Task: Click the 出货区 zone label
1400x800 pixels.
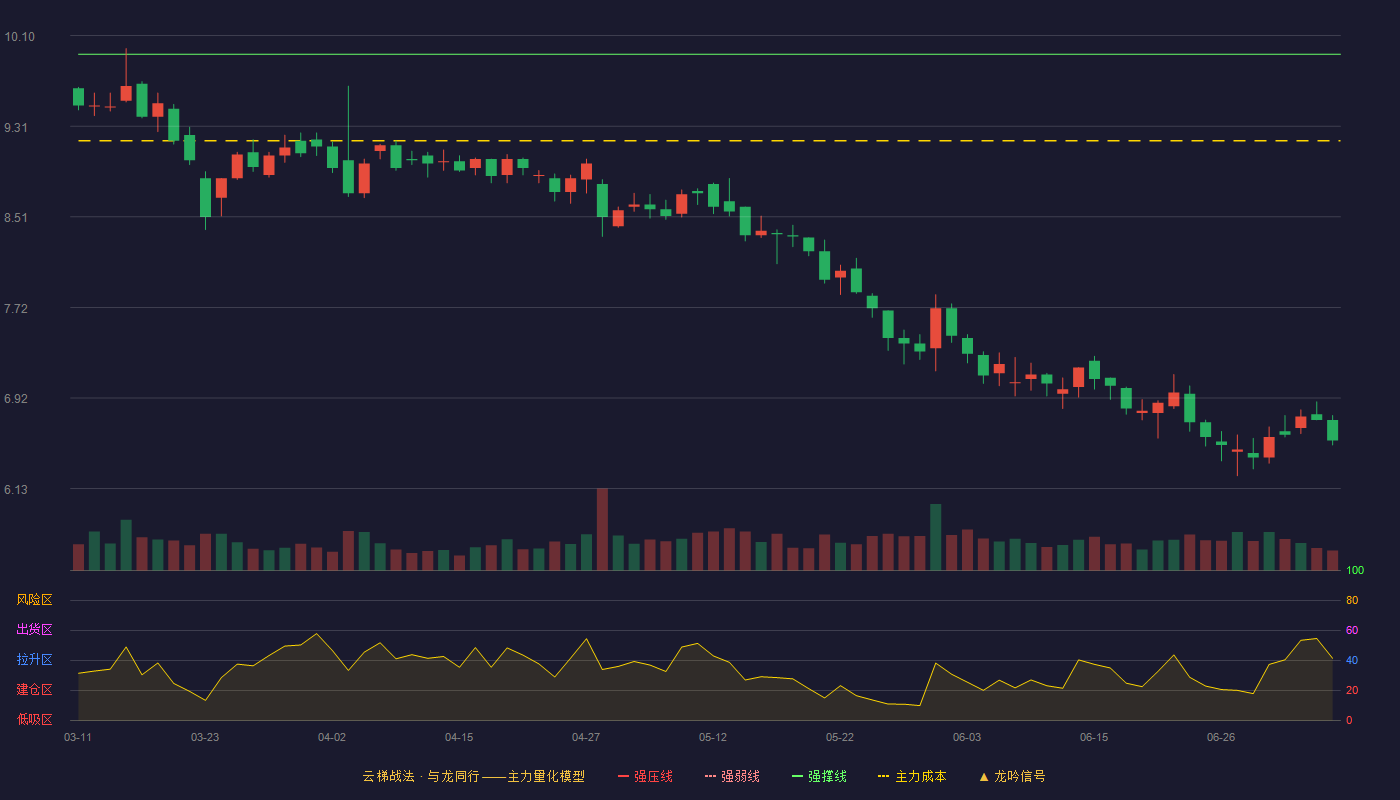Action: click(34, 630)
